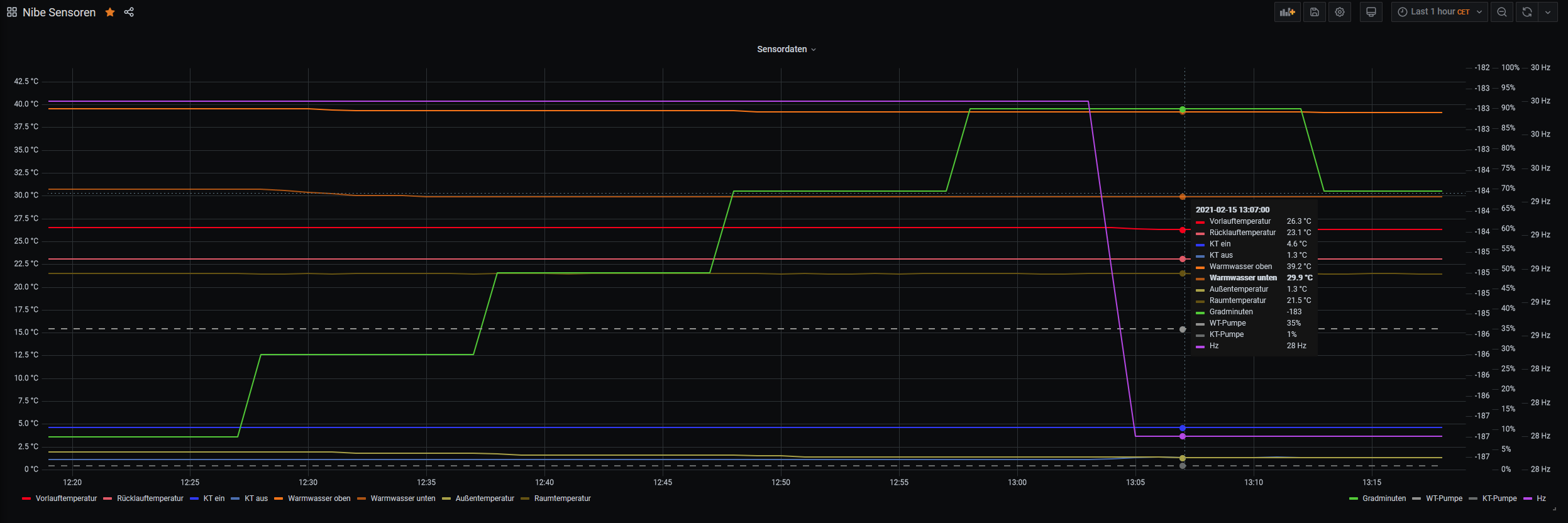Click the Nibe Sensoren dashboard title
Screen dimensions: 1568x523
pyautogui.click(x=59, y=12)
